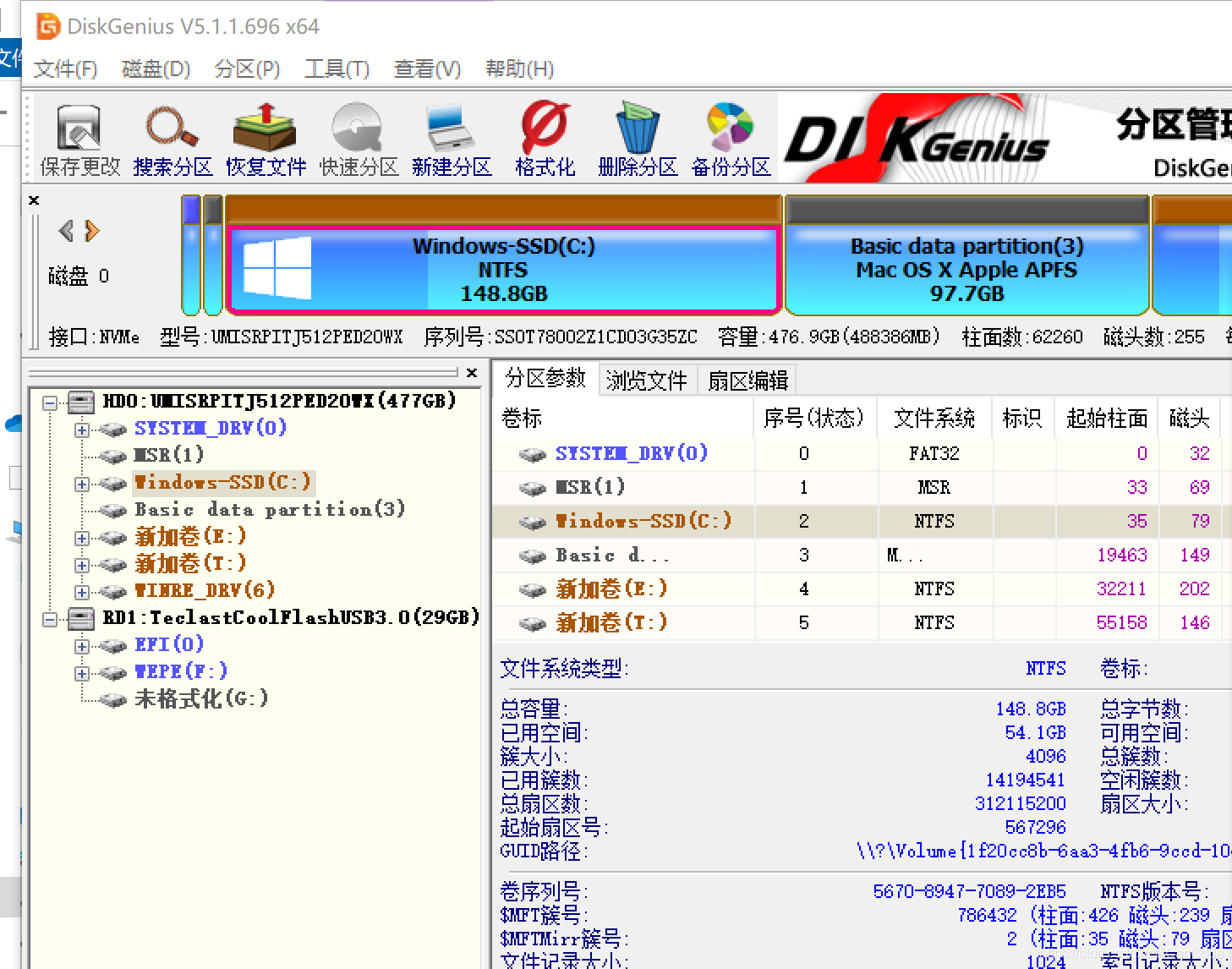Image resolution: width=1232 pixels, height=969 pixels.
Task: Click SYSTEM_DRV(0) row in partition table
Action: 861,454
